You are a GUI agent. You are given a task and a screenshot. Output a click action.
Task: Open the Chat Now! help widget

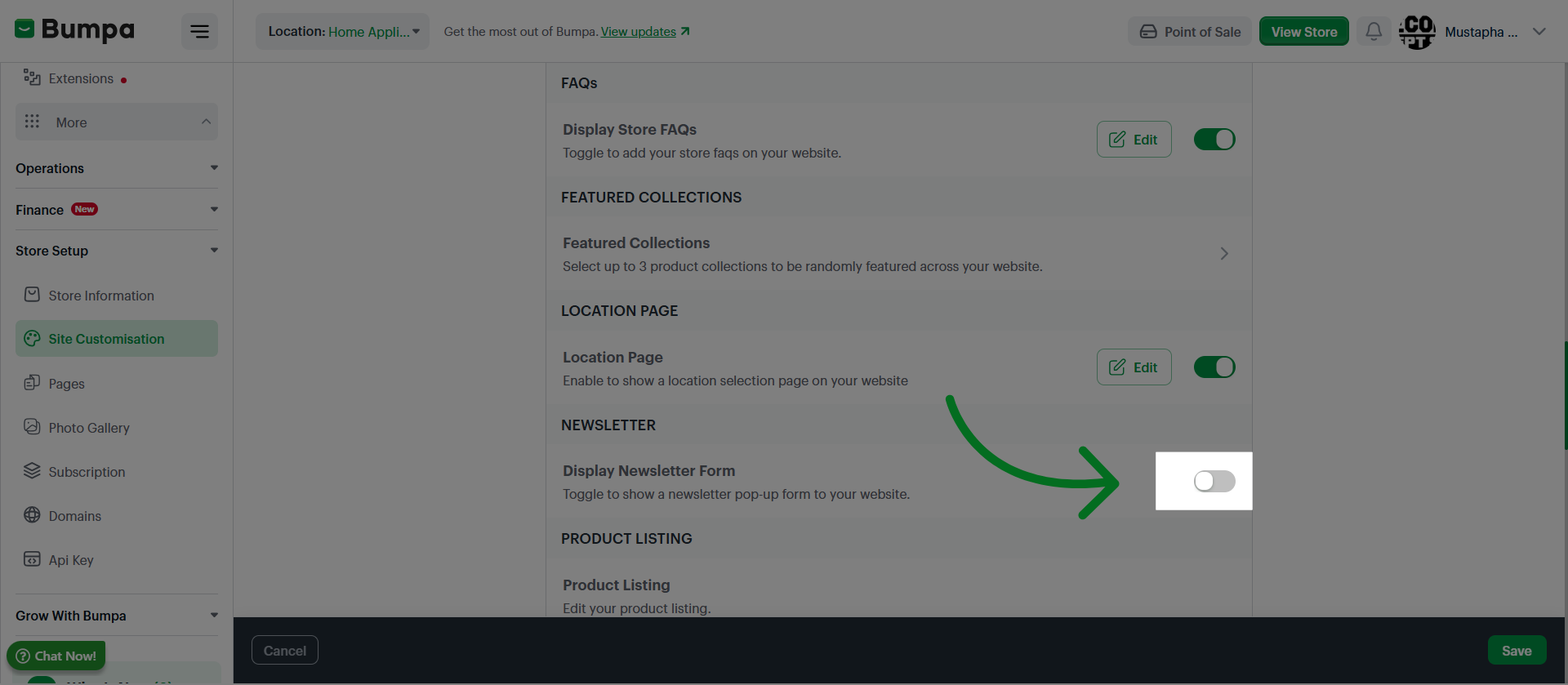(x=56, y=656)
